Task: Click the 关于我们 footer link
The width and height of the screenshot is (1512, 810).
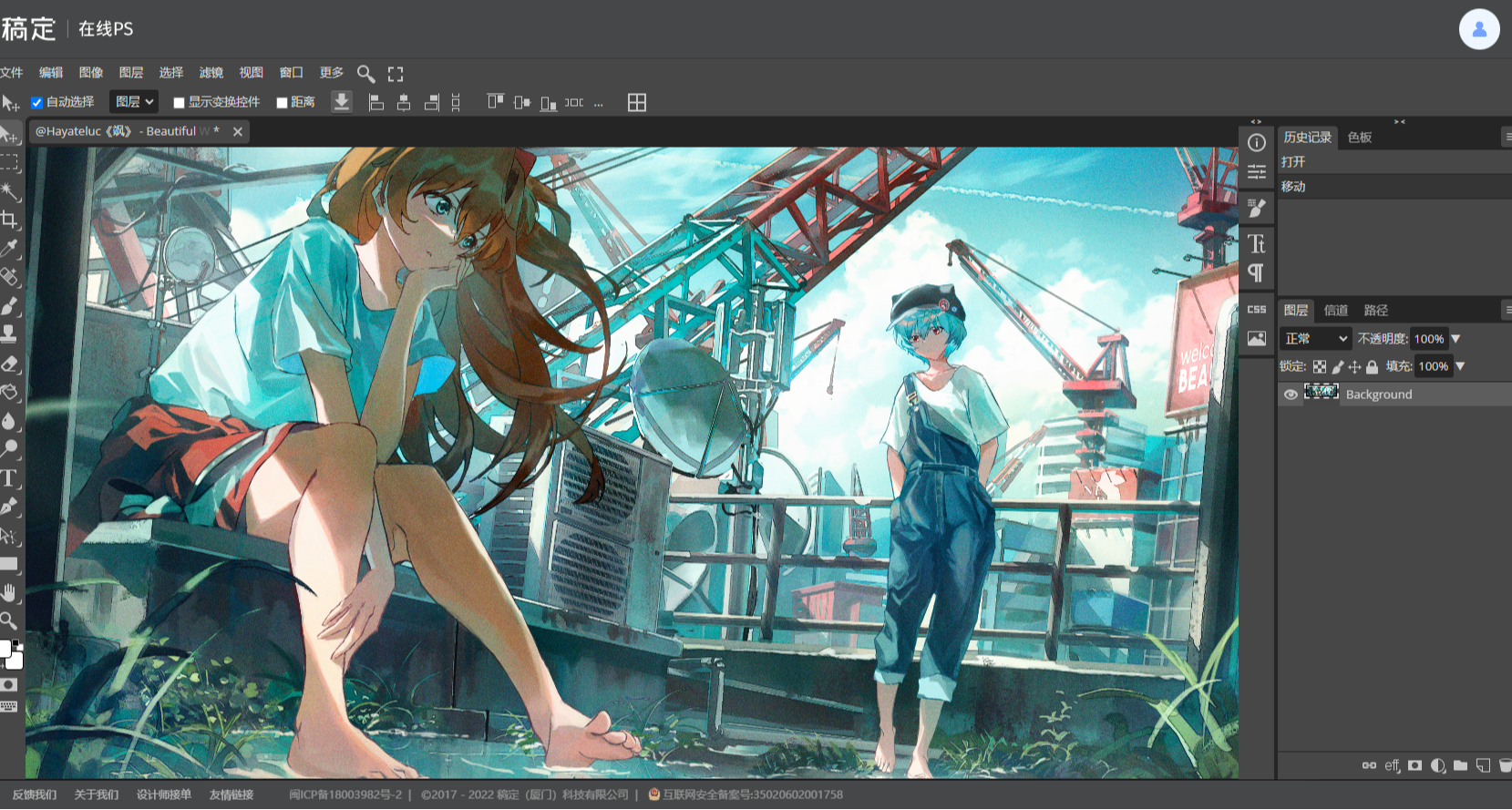Action: tap(97, 795)
